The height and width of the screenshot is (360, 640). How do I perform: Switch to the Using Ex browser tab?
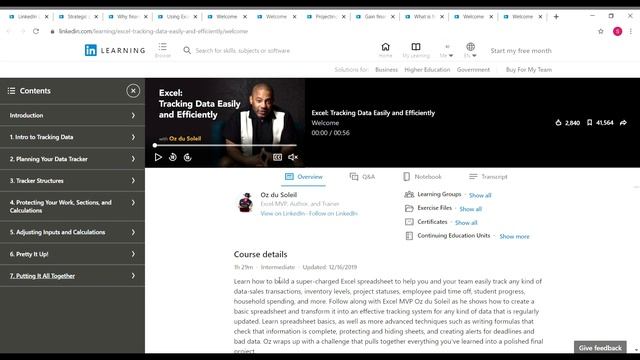coord(177,17)
